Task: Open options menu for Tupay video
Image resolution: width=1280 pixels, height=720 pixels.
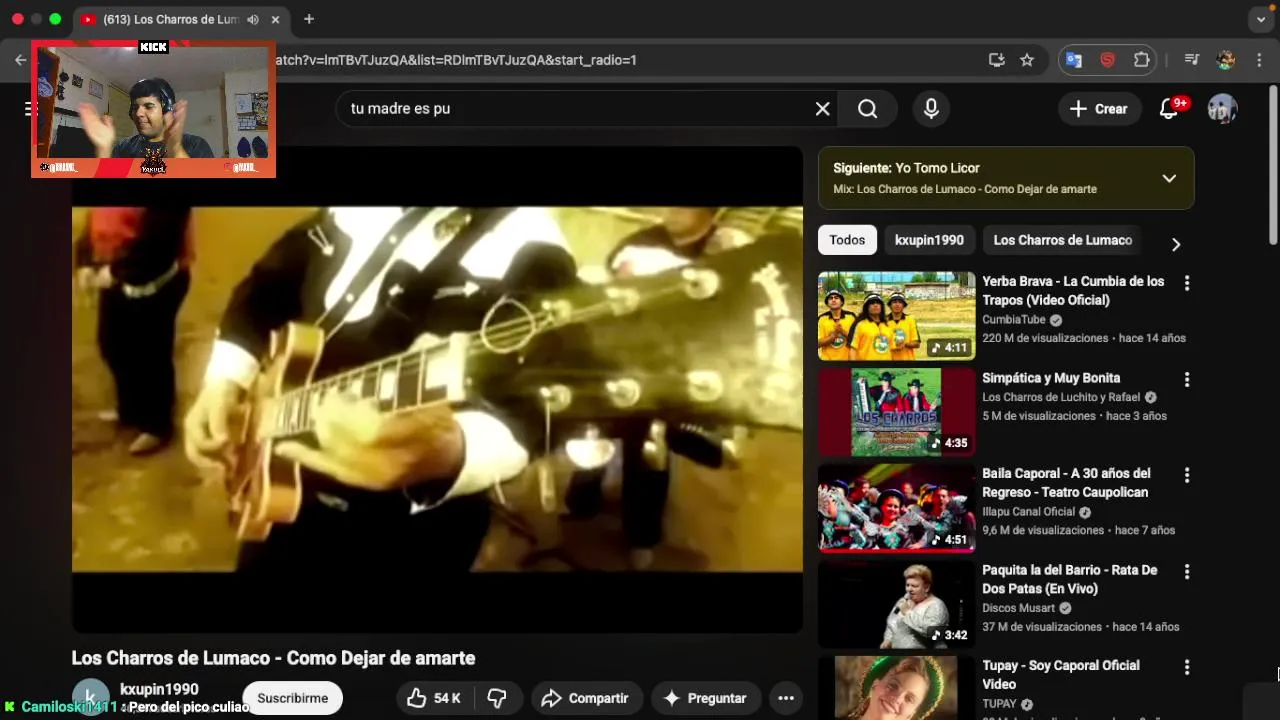Action: (x=1187, y=667)
